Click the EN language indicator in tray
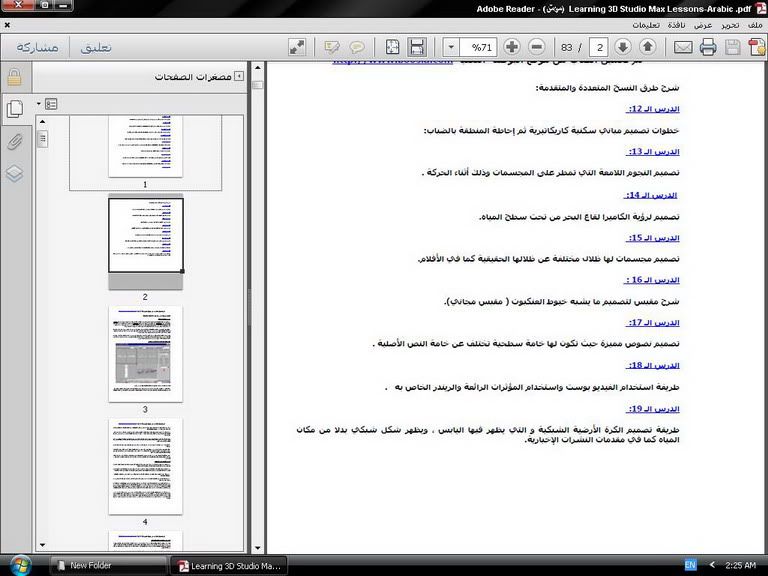Viewport: 768px width, 576px height. pyautogui.click(x=690, y=565)
